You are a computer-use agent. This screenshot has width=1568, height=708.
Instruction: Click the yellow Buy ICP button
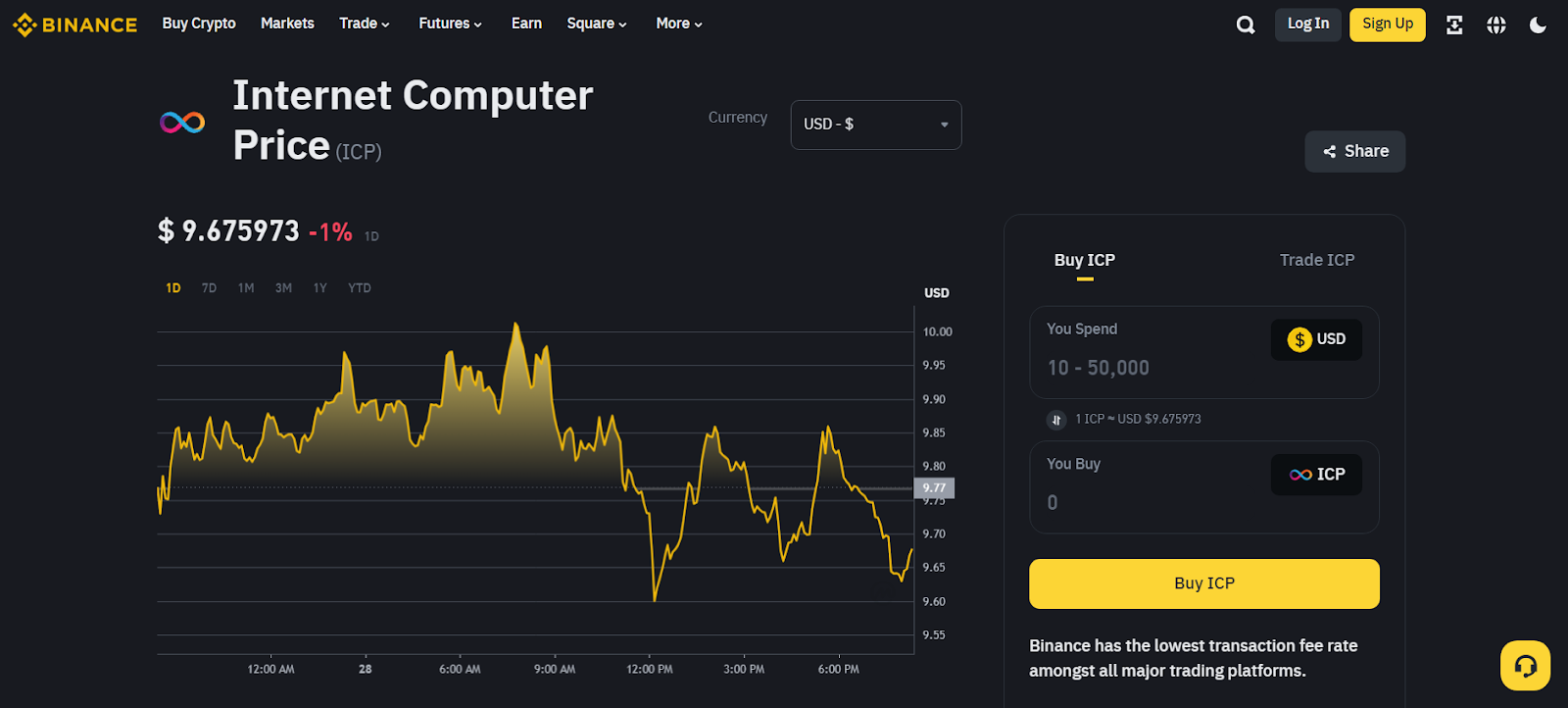pos(1204,583)
